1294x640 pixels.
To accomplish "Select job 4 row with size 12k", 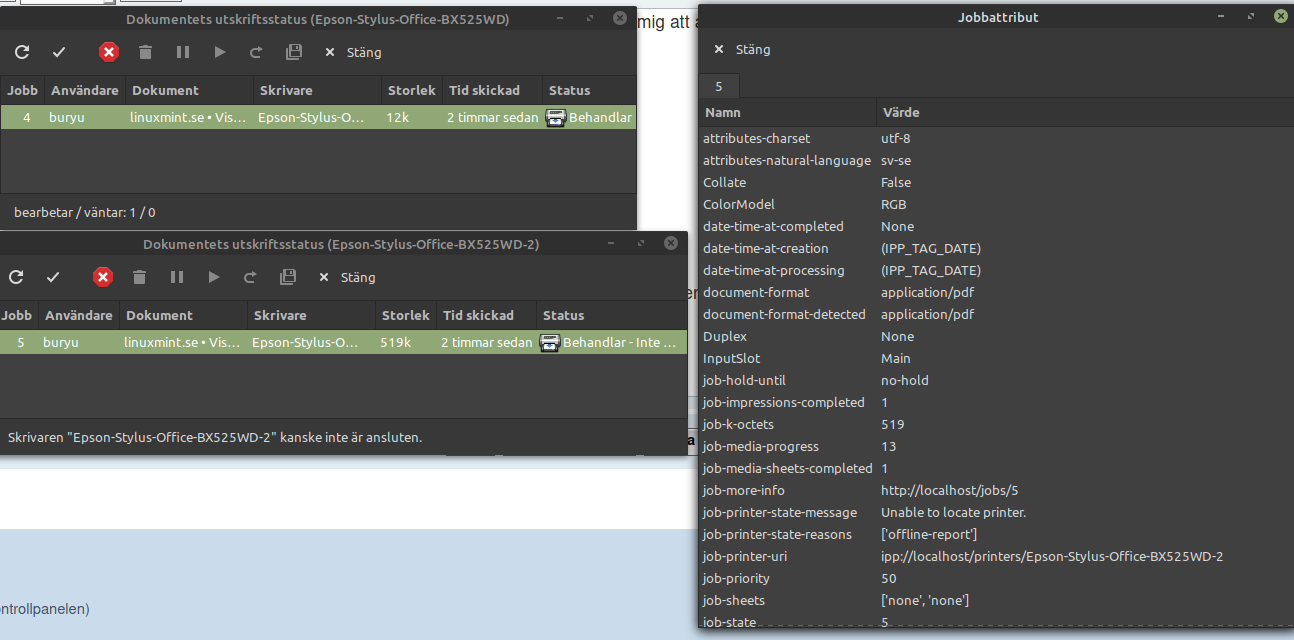I will (318, 117).
